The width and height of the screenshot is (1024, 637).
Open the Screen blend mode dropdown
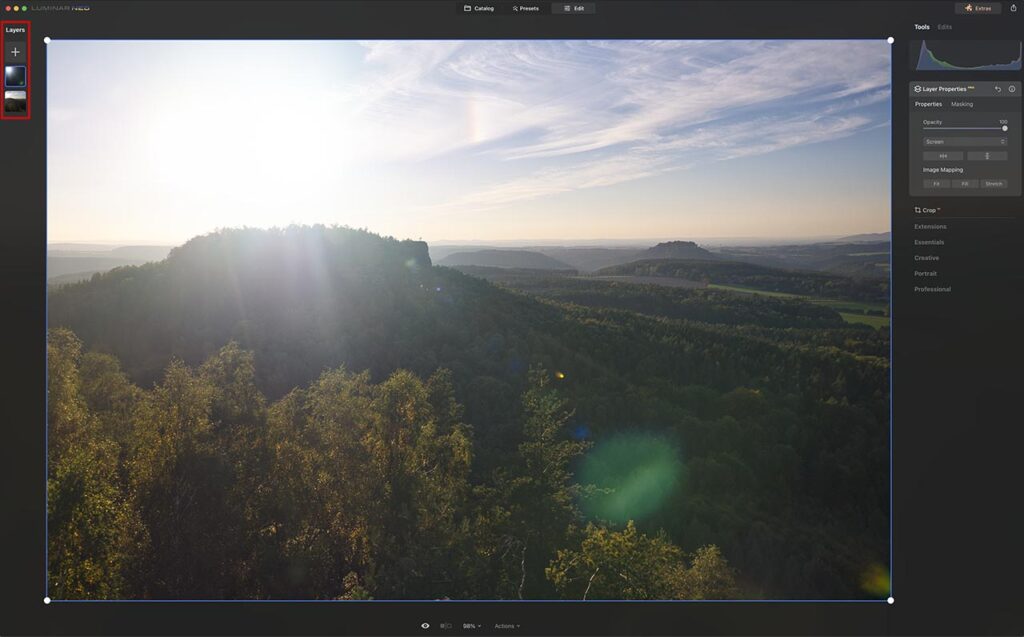964,141
